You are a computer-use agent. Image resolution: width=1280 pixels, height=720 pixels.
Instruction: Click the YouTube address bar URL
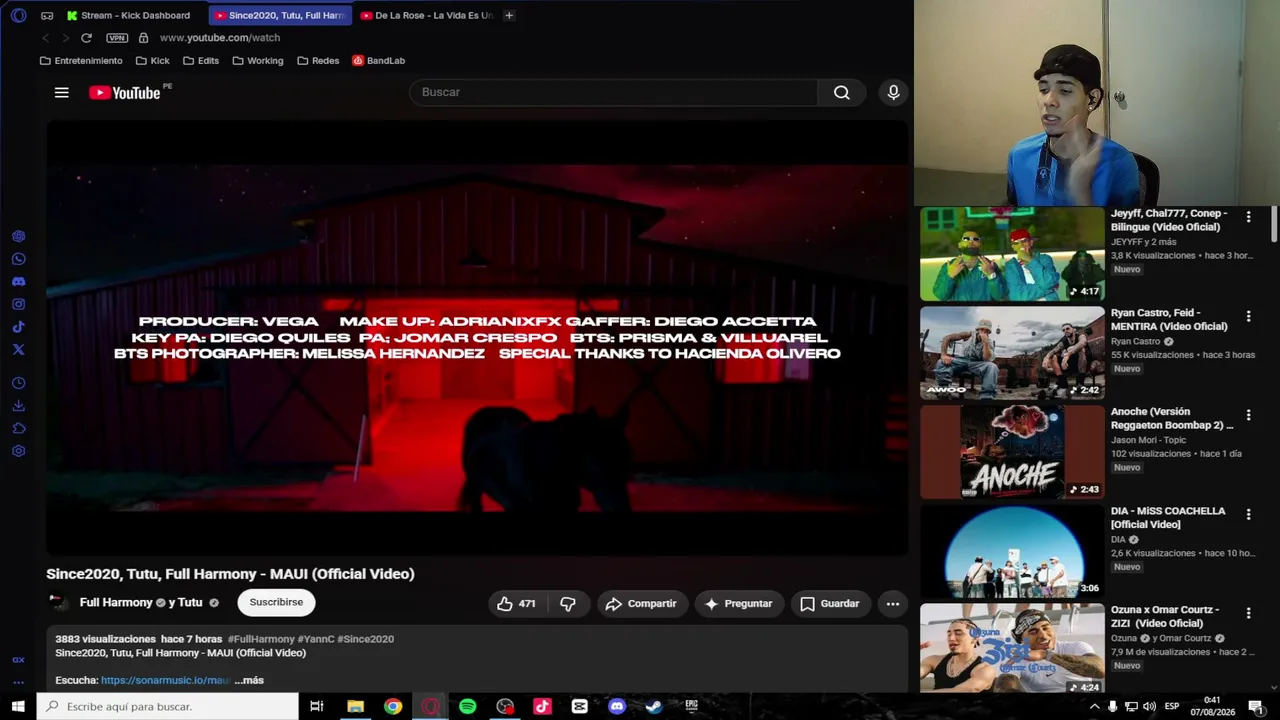[x=220, y=38]
